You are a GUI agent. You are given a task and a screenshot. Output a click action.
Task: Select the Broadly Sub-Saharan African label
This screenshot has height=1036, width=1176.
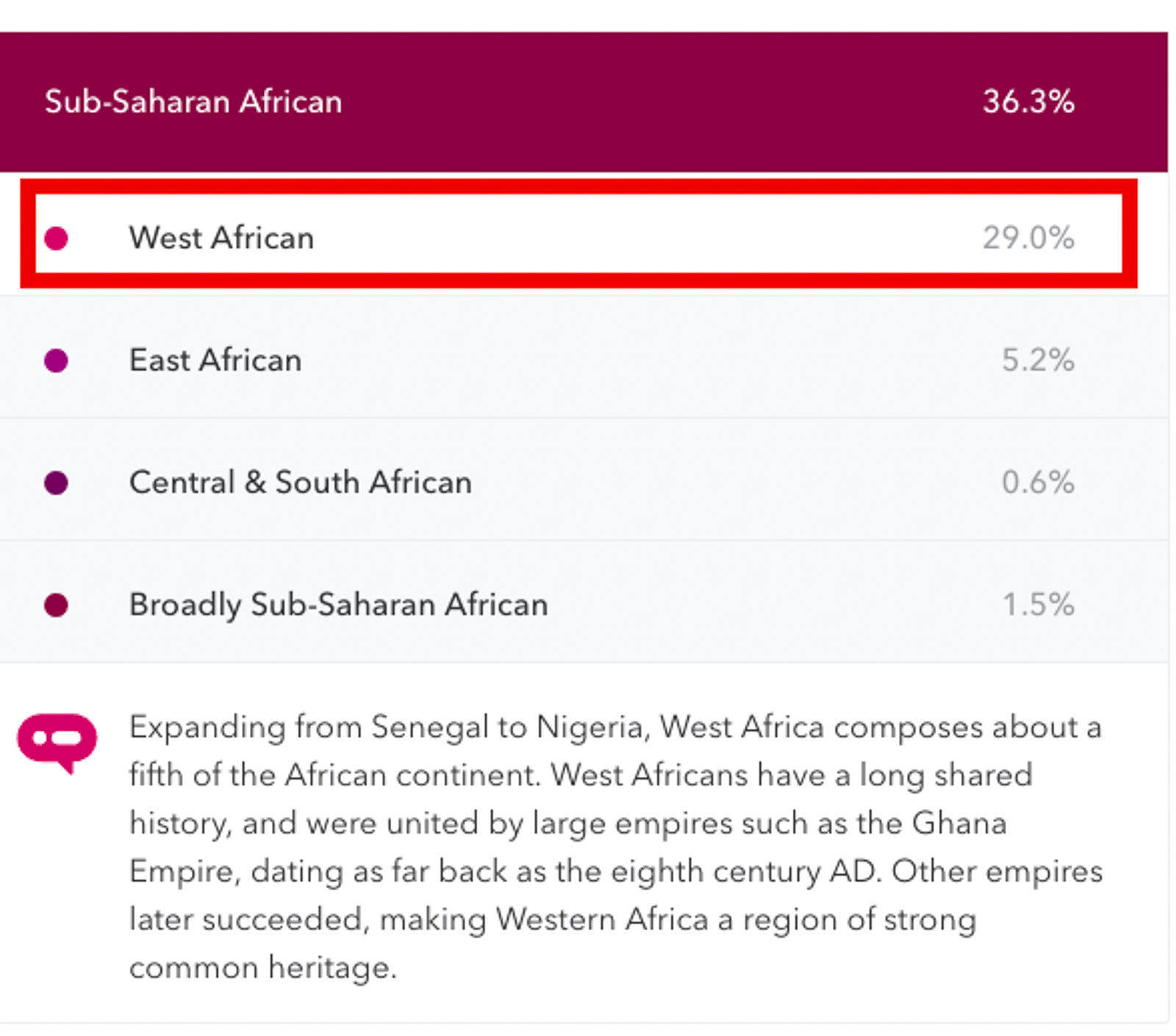(x=338, y=605)
